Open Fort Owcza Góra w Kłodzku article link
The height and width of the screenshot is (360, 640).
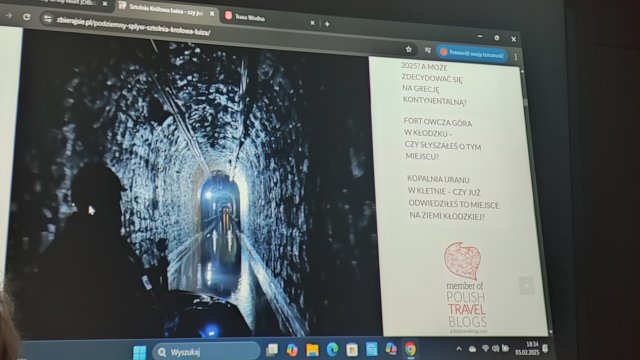click(x=442, y=140)
